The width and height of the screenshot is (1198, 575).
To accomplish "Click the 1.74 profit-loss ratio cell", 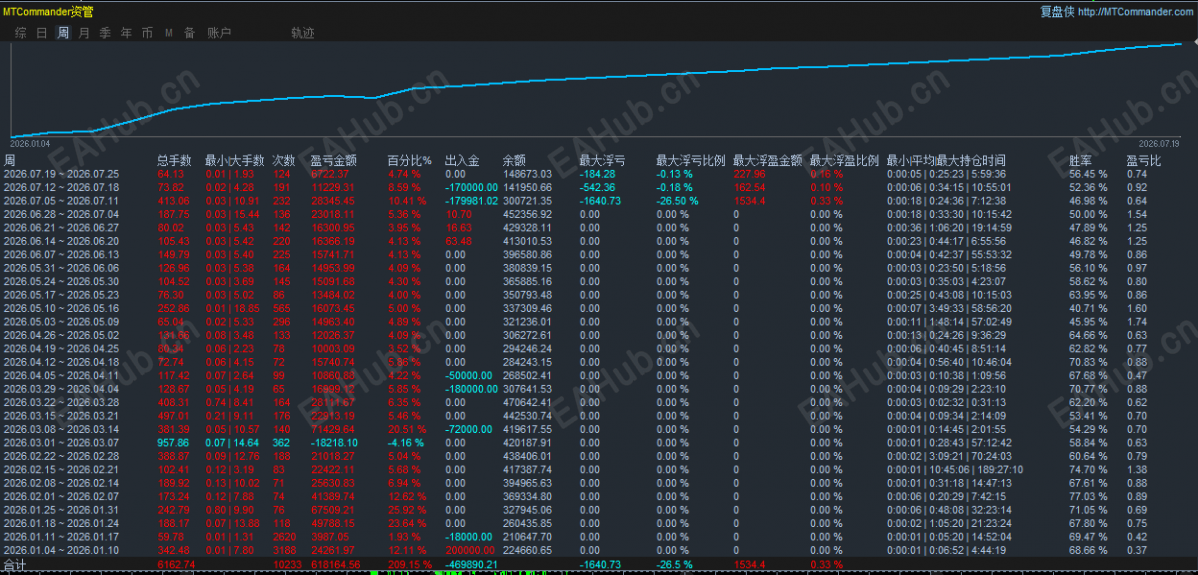I will [1136, 321].
